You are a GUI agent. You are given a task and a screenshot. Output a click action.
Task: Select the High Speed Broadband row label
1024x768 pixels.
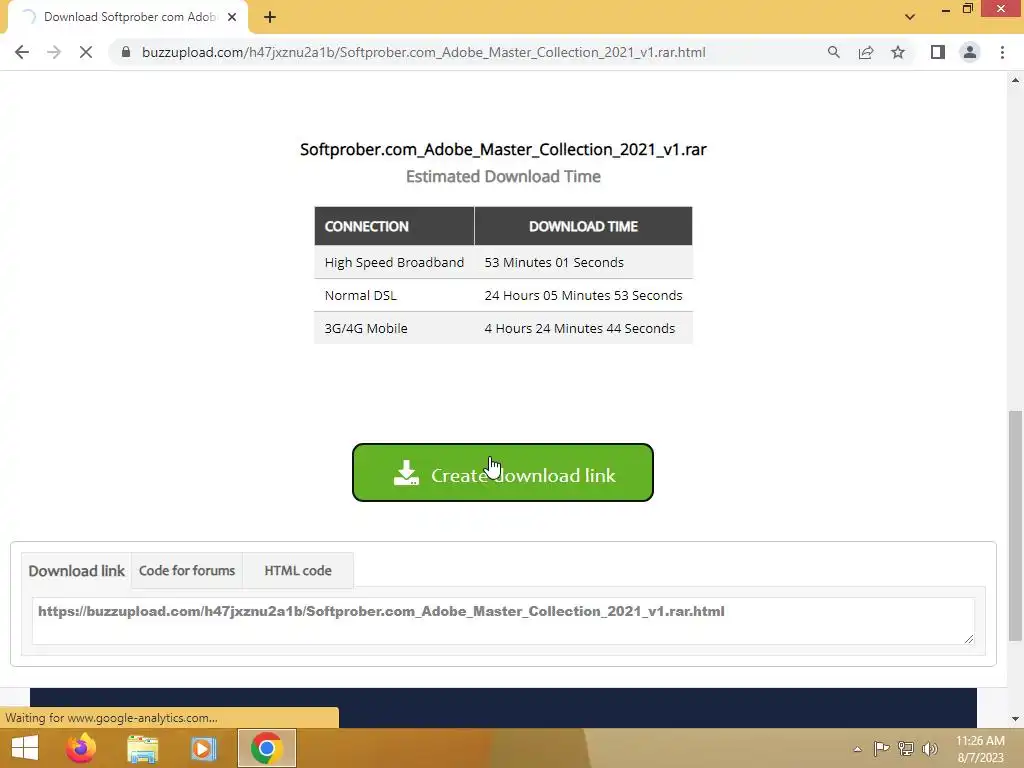click(x=394, y=263)
